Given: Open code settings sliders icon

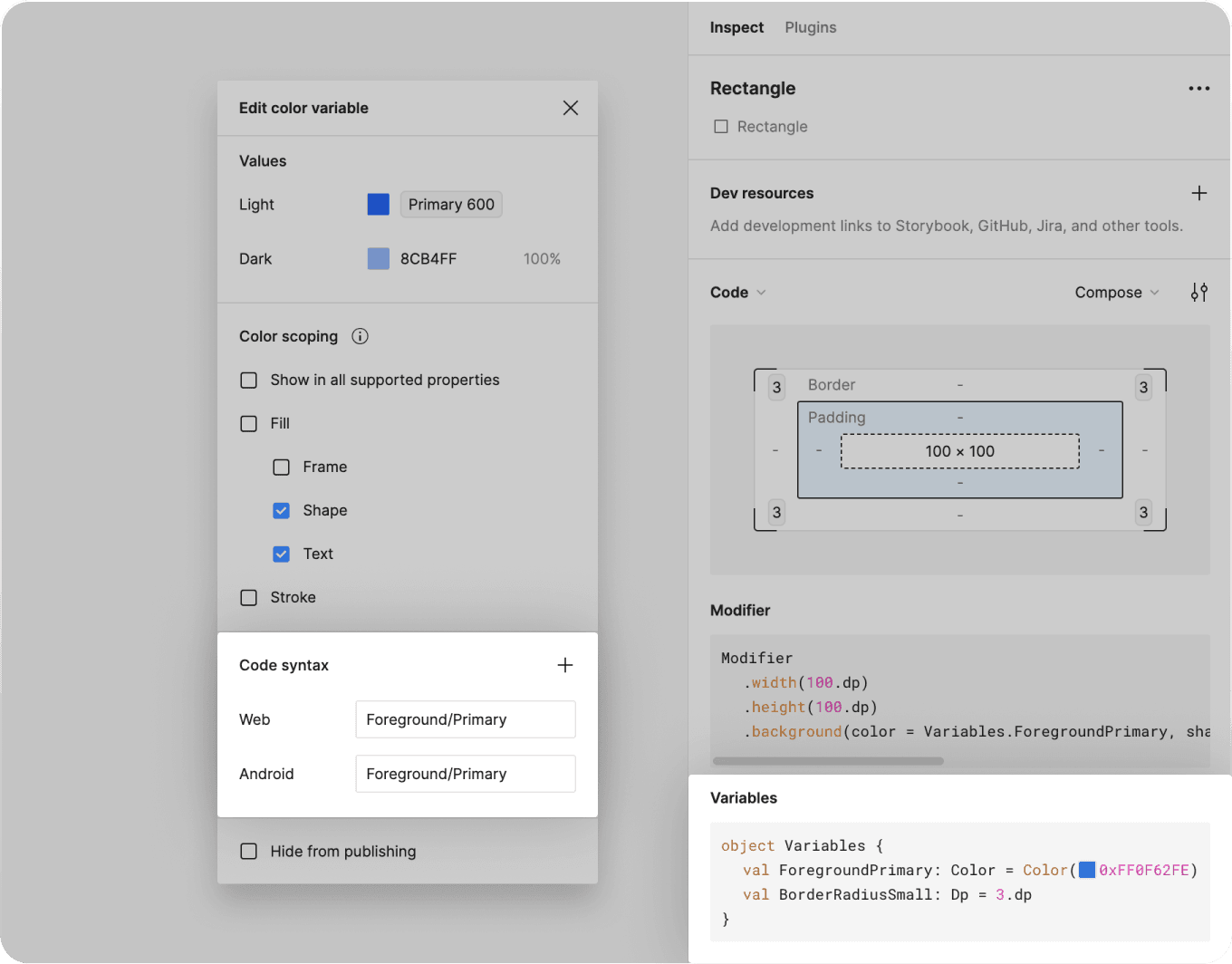Looking at the screenshot, I should coord(1199,293).
